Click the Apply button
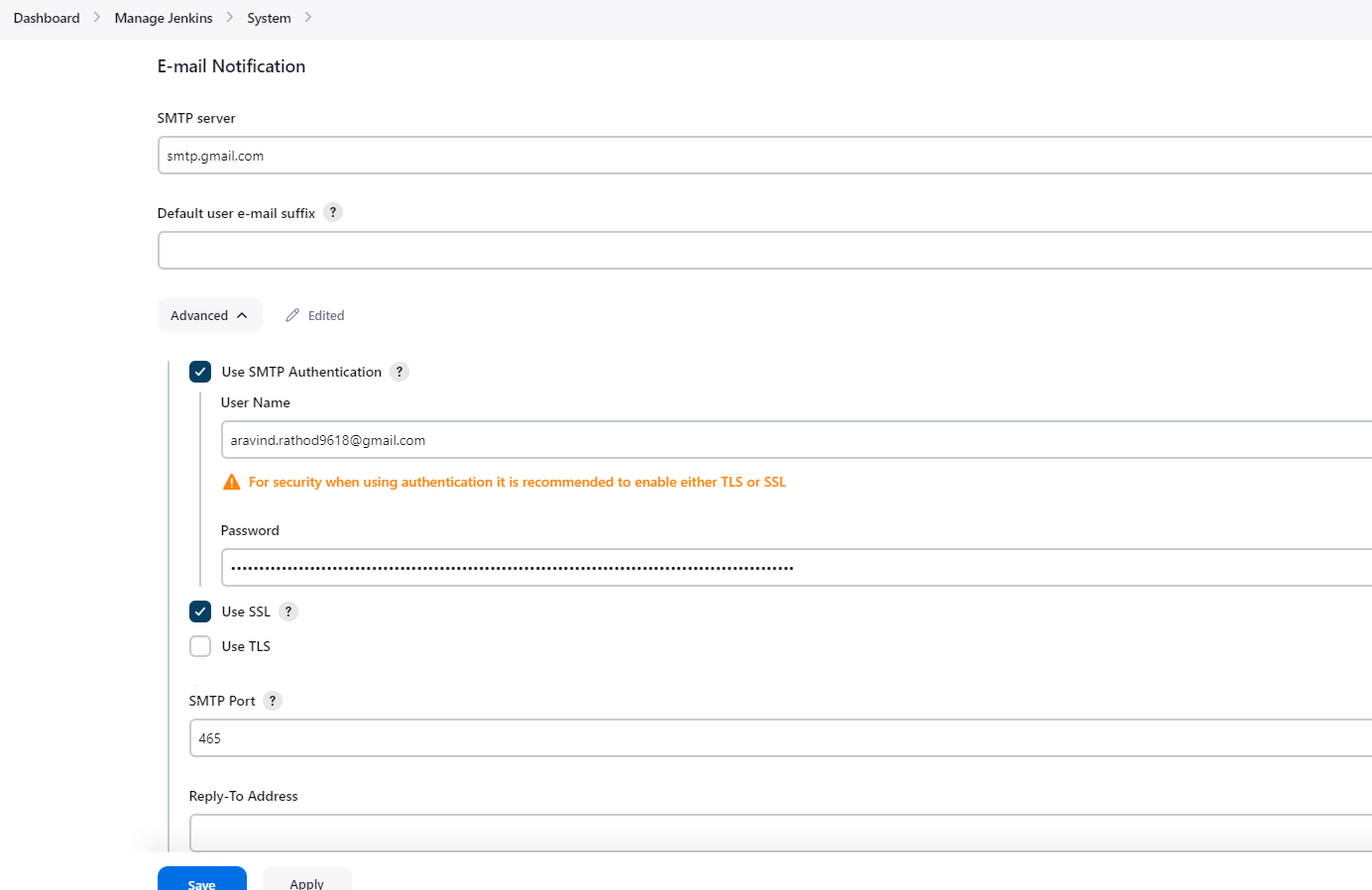The image size is (1372, 890). (306, 880)
